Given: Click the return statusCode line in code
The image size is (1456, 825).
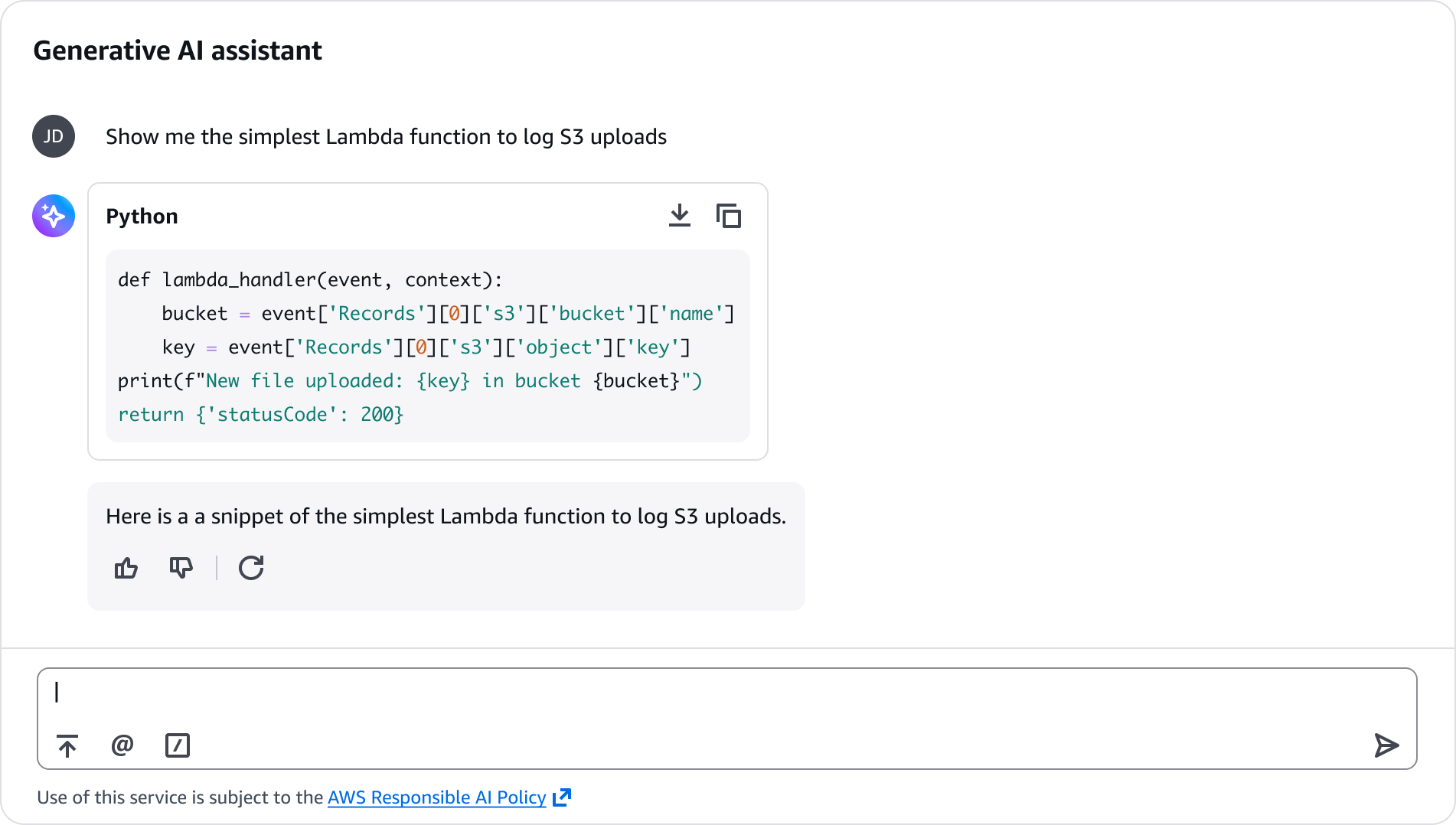Looking at the screenshot, I should coord(260,415).
